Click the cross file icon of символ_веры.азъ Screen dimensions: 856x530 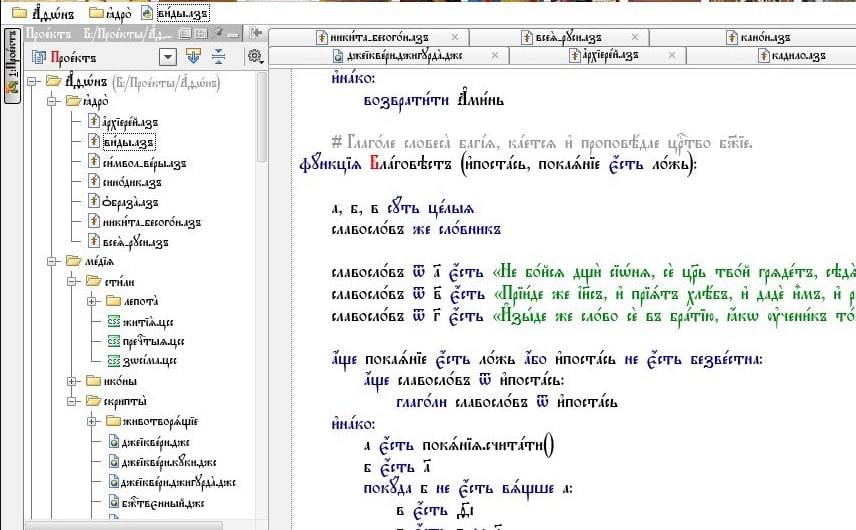[x=94, y=162]
